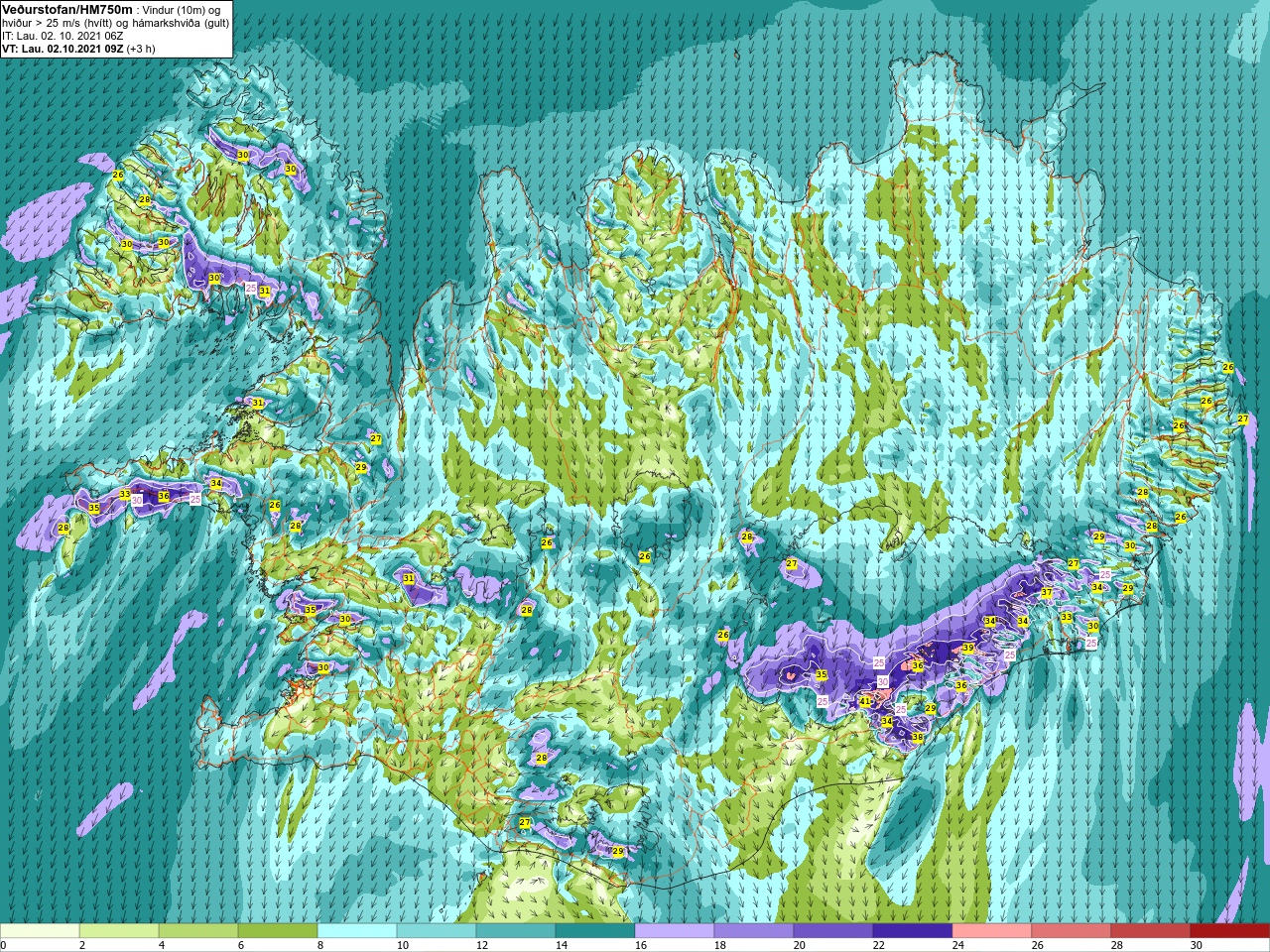Click the 14–16 m/s dark teal legend swatch
This screenshot has height=952, width=1270.
595,930
